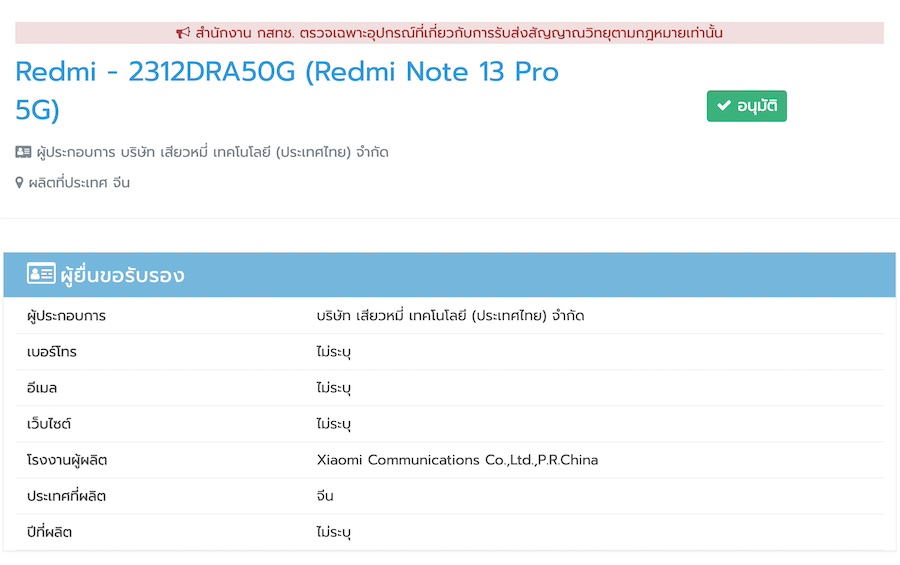Click the ผลิตที่ประเทศ จีน text below title
Screen dimensions: 900x565
pyautogui.click(x=79, y=183)
